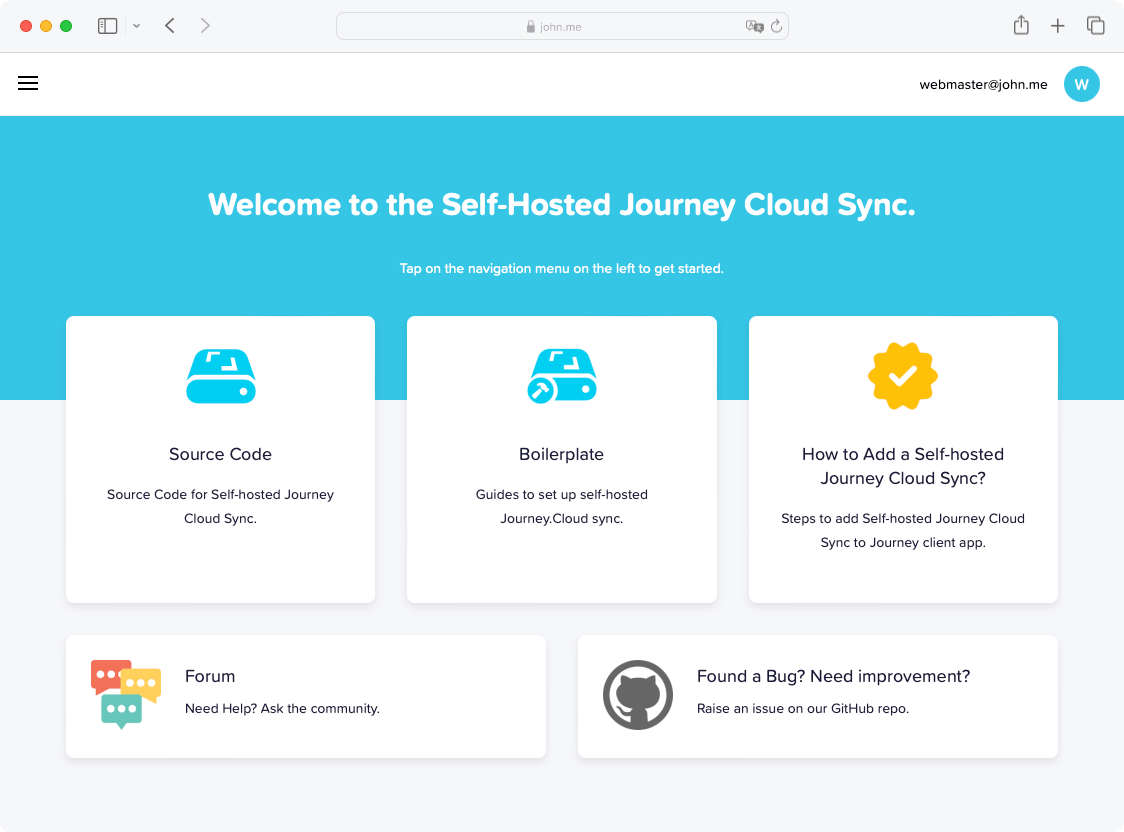Toggle the browser sidebar button
1124x832 pixels.
107,25
